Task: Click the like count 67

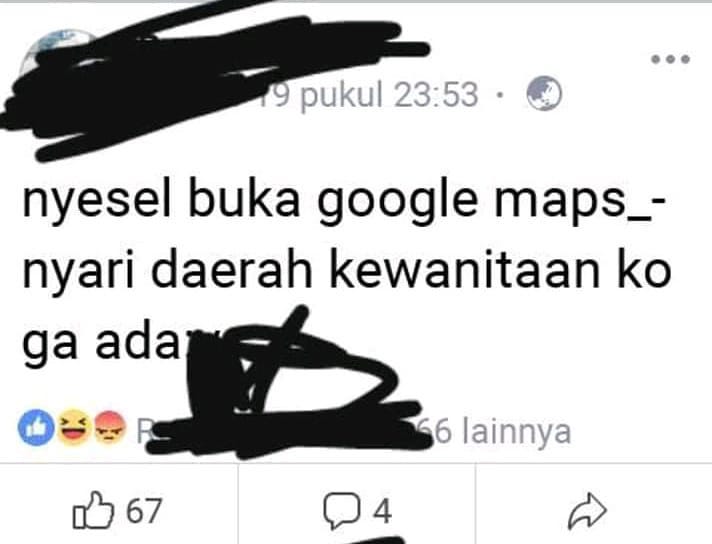Action: pos(143,511)
